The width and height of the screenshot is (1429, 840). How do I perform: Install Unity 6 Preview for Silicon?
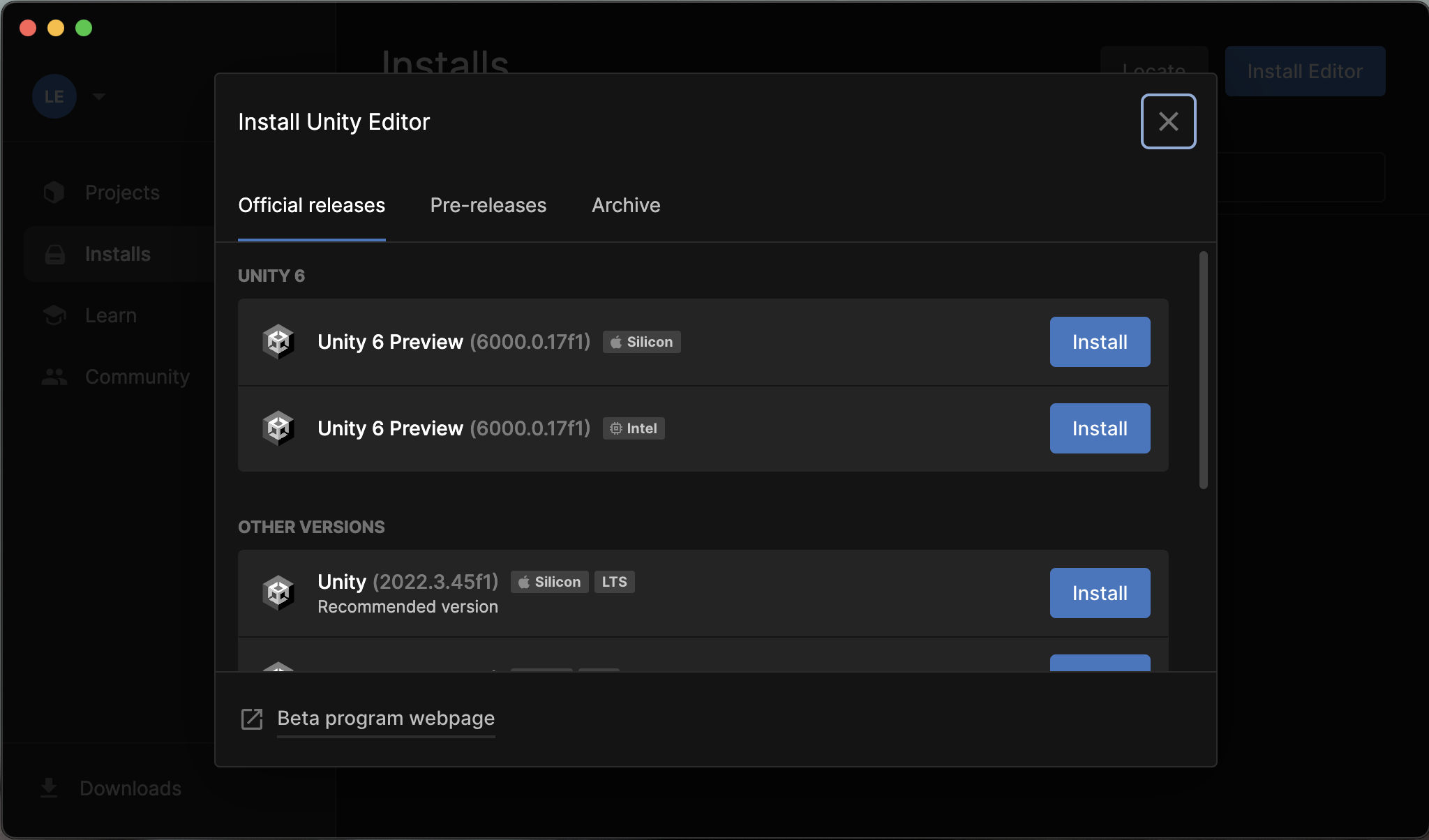coord(1100,342)
